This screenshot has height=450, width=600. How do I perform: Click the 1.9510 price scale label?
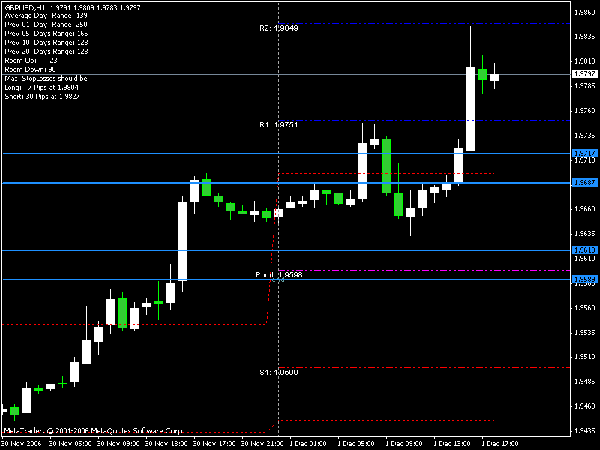pos(585,357)
